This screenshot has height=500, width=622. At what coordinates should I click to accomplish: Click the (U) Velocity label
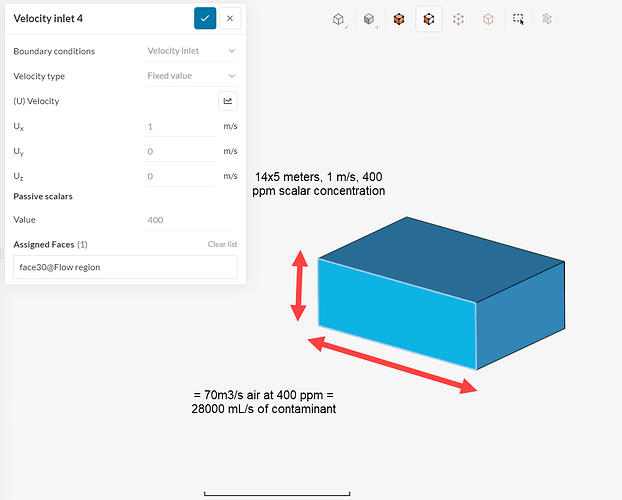click(36, 101)
